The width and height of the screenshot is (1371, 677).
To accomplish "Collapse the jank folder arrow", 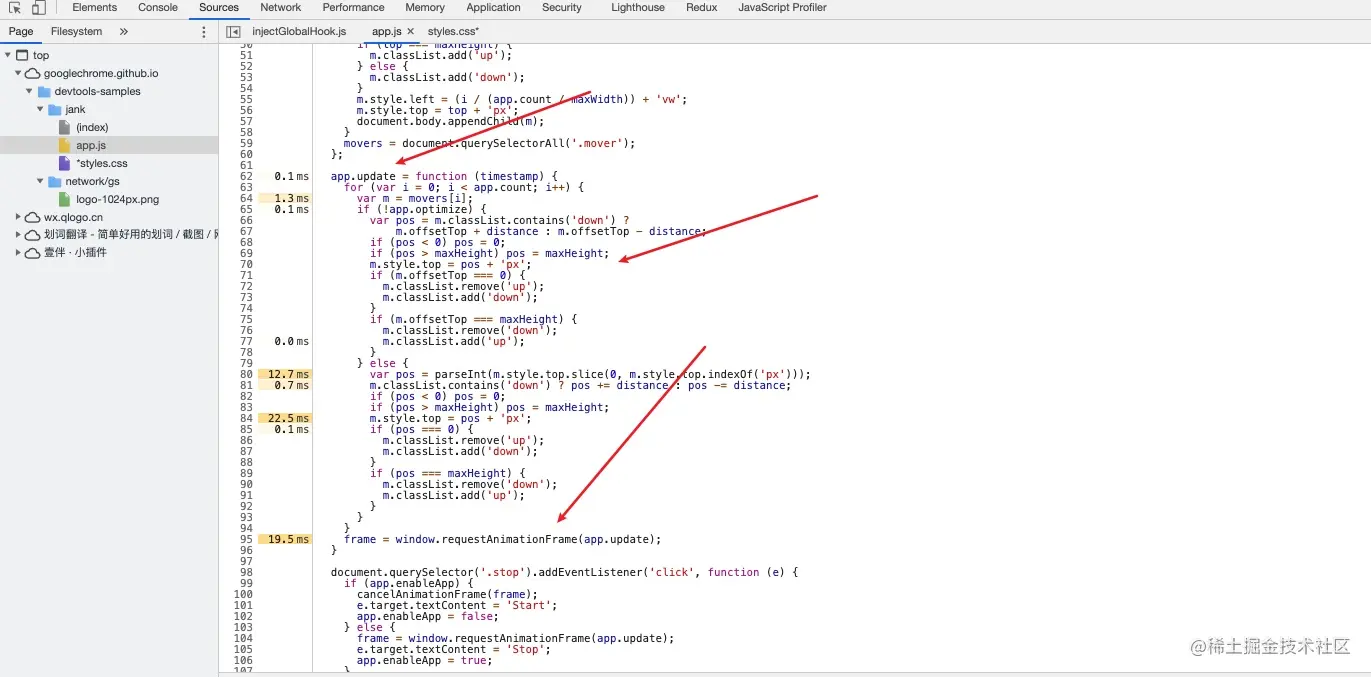I will pos(41,109).
